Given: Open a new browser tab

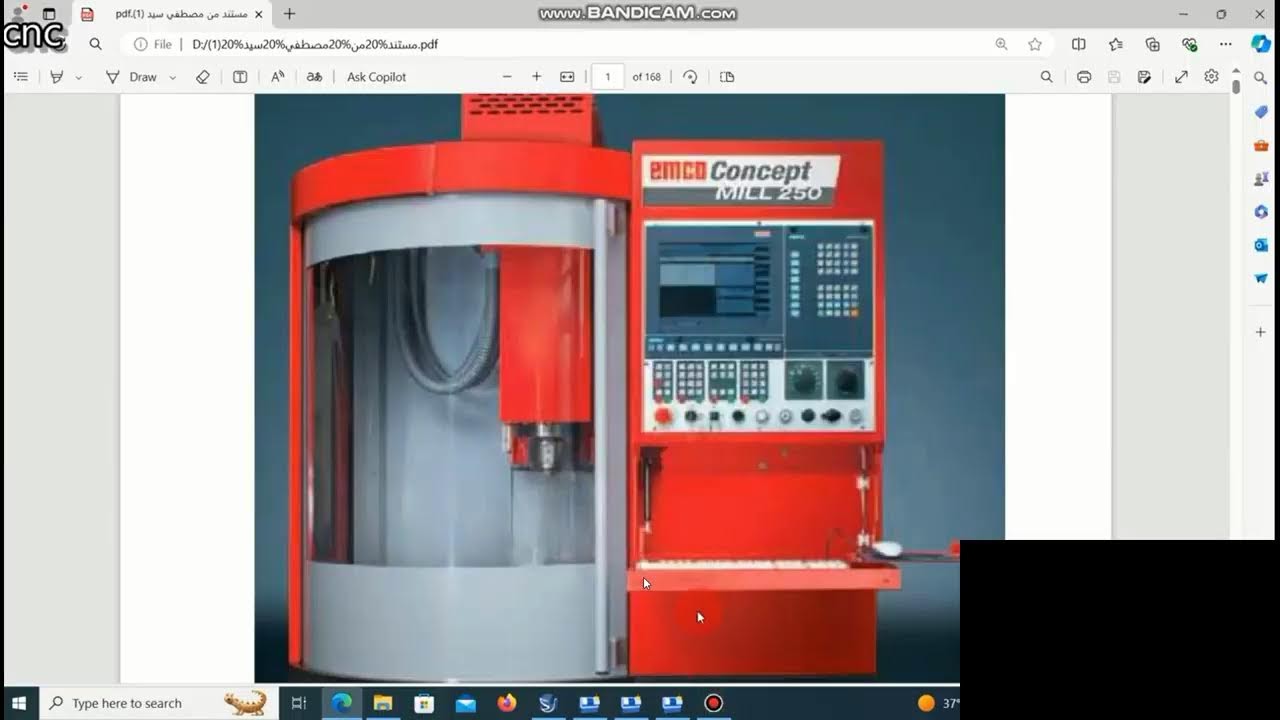Looking at the screenshot, I should coord(290,14).
